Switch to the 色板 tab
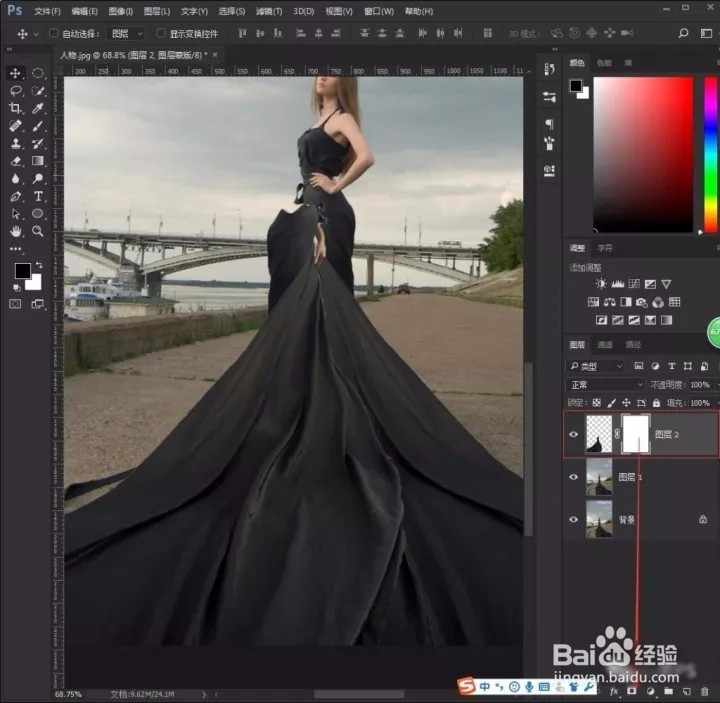 (x=604, y=63)
